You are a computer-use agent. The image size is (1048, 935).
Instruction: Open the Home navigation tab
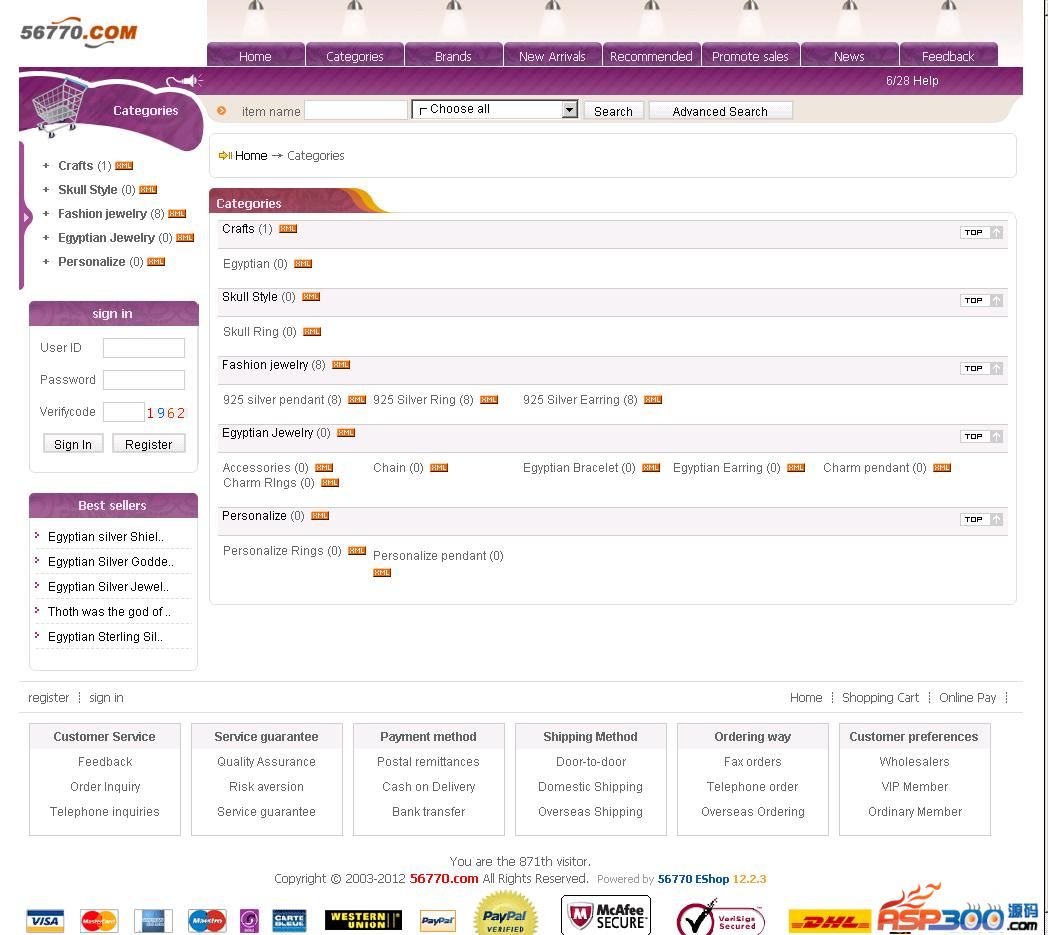[255, 56]
